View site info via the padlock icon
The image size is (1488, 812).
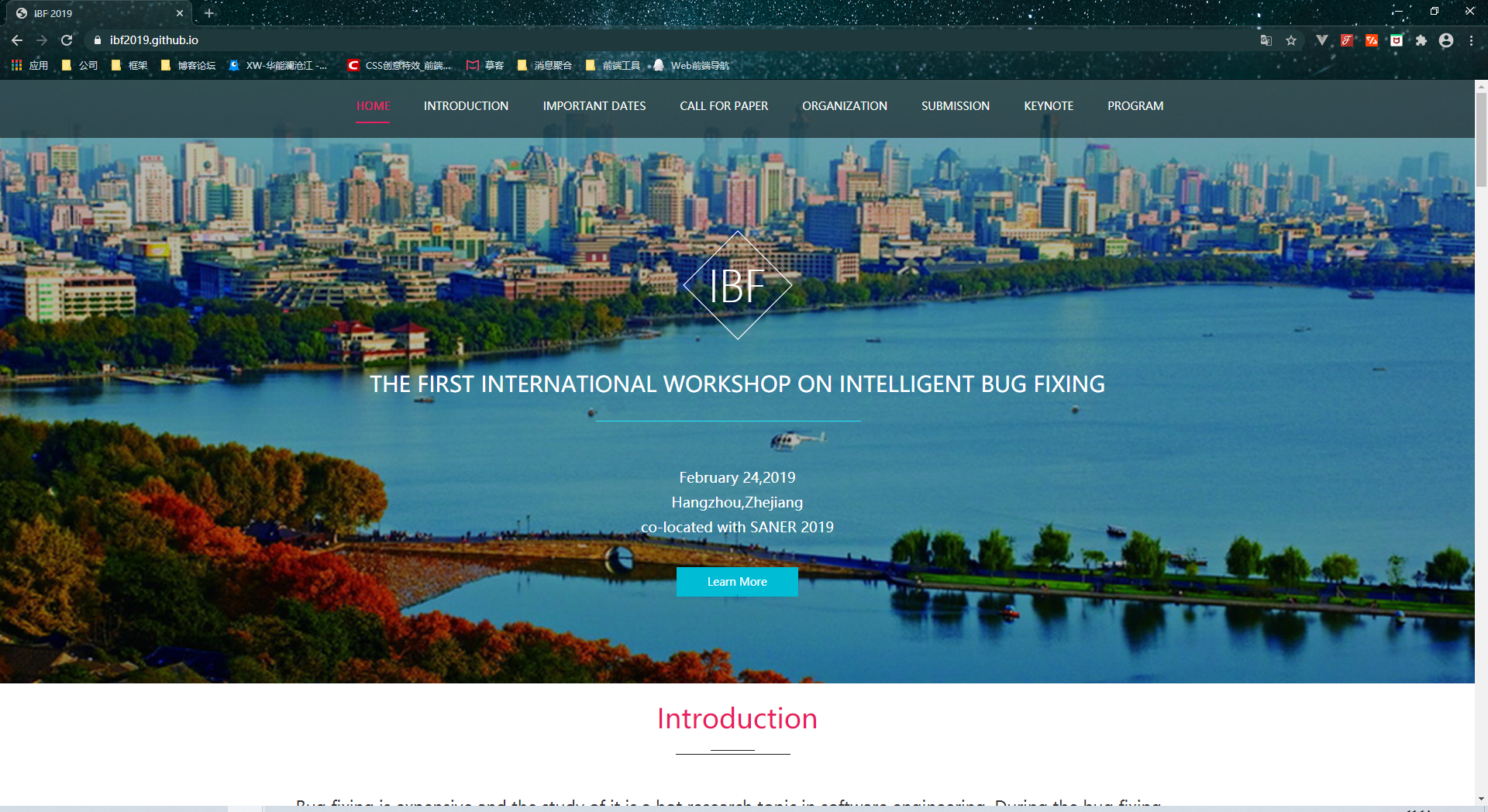[98, 40]
